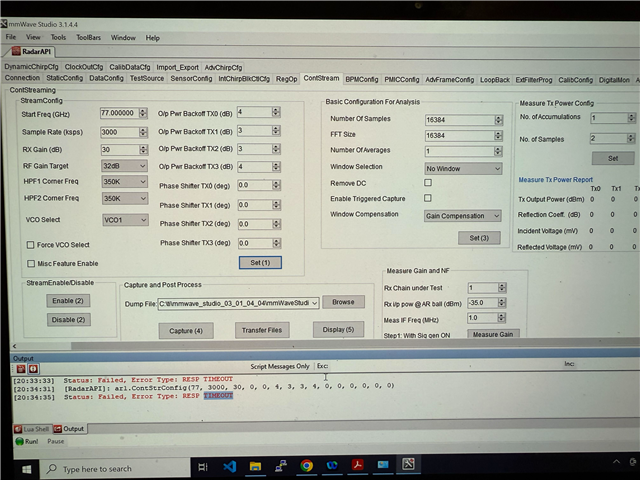The width and height of the screenshot is (640, 480).
Task: Switch to the RadarAPI tab
Action: point(32,51)
